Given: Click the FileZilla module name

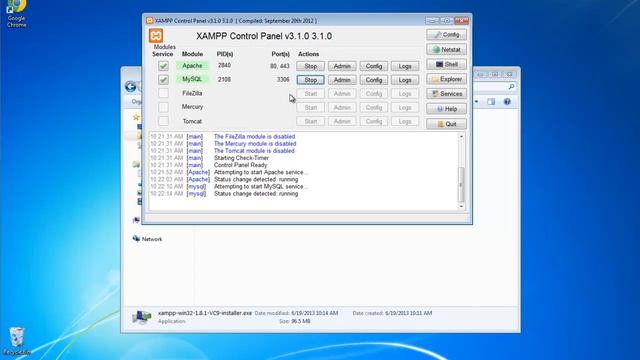Looking at the screenshot, I should tap(192, 93).
